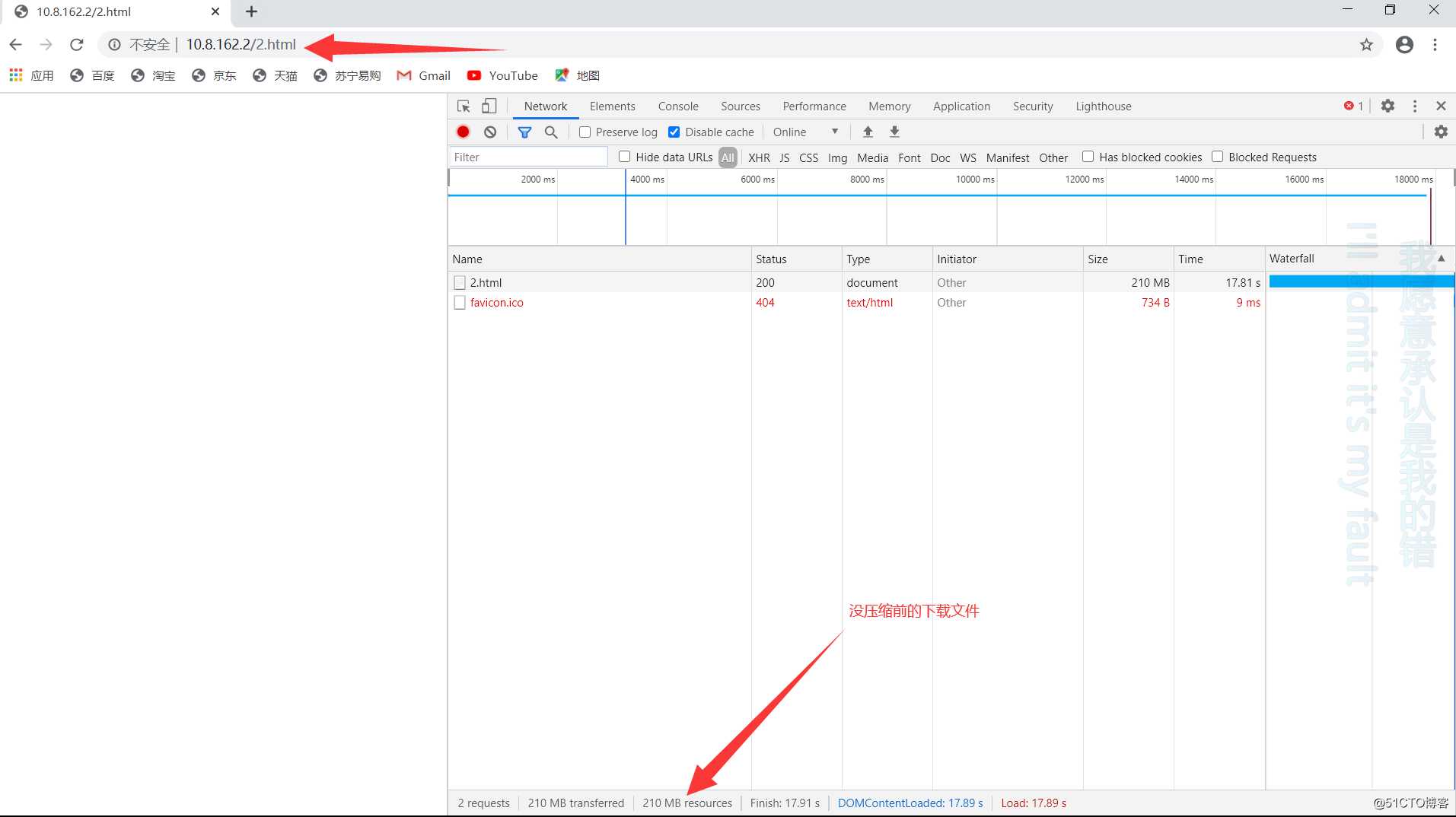Screen dimensions: 1456x817
Task: Switch to the Lighthouse tab
Action: pyautogui.click(x=1104, y=106)
